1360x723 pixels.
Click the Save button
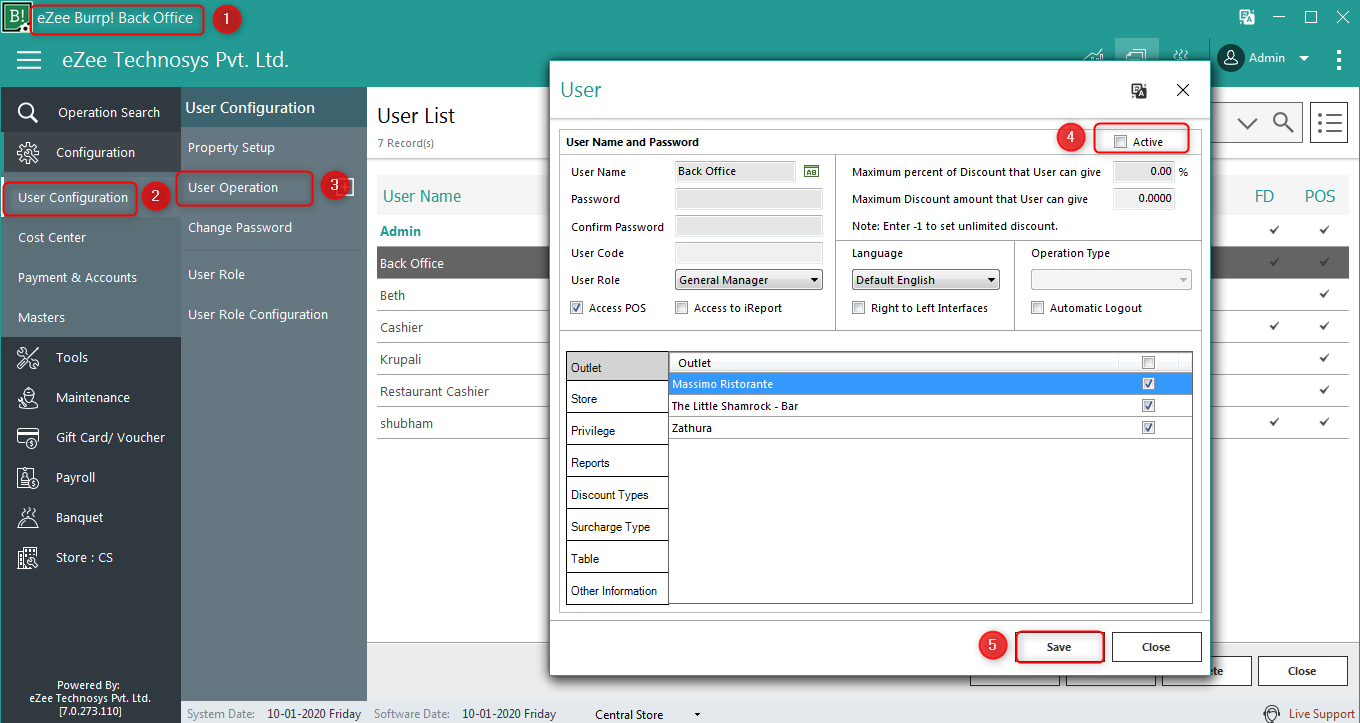point(1059,647)
